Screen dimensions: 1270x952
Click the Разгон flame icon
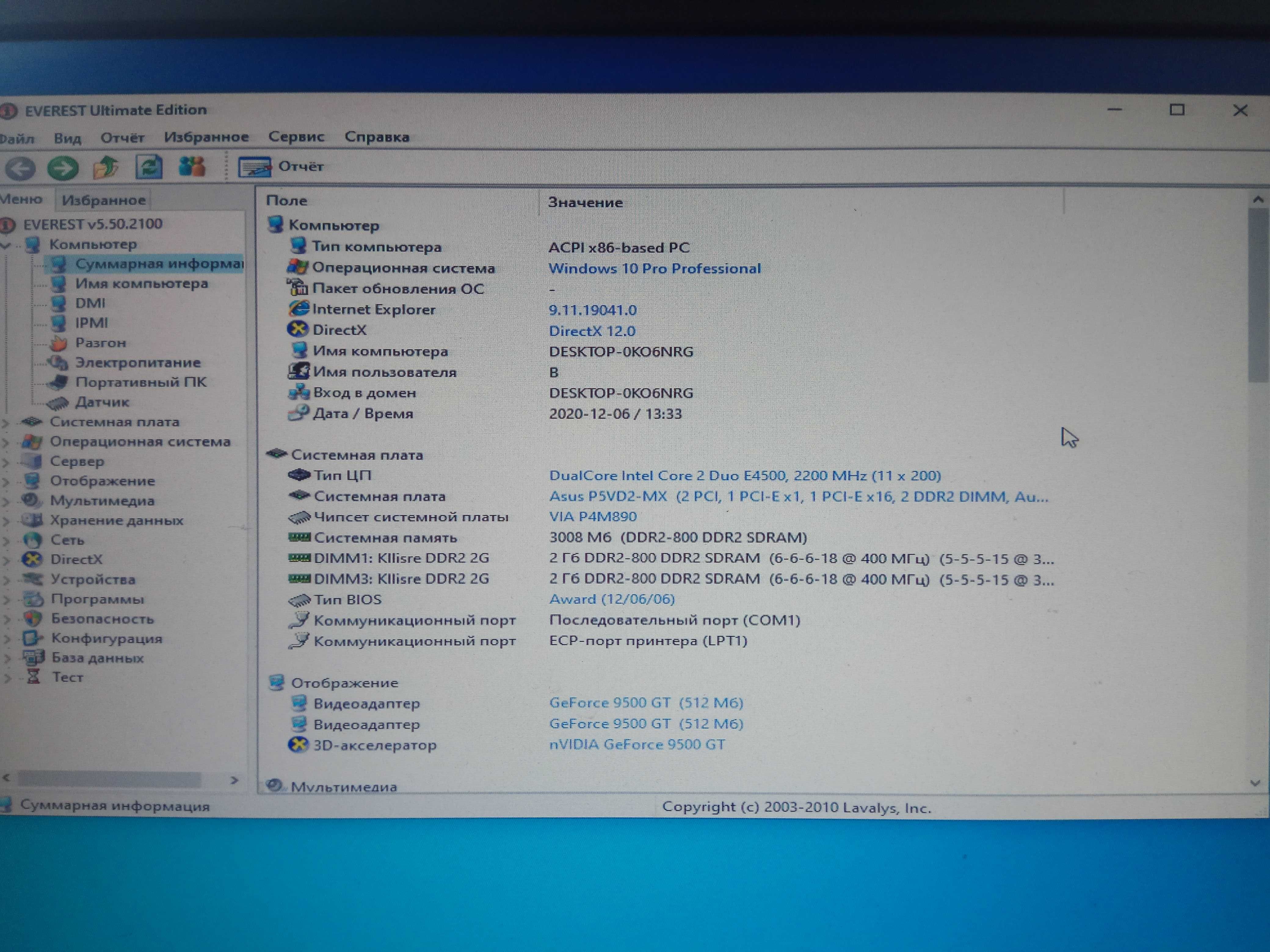pyautogui.click(x=58, y=343)
